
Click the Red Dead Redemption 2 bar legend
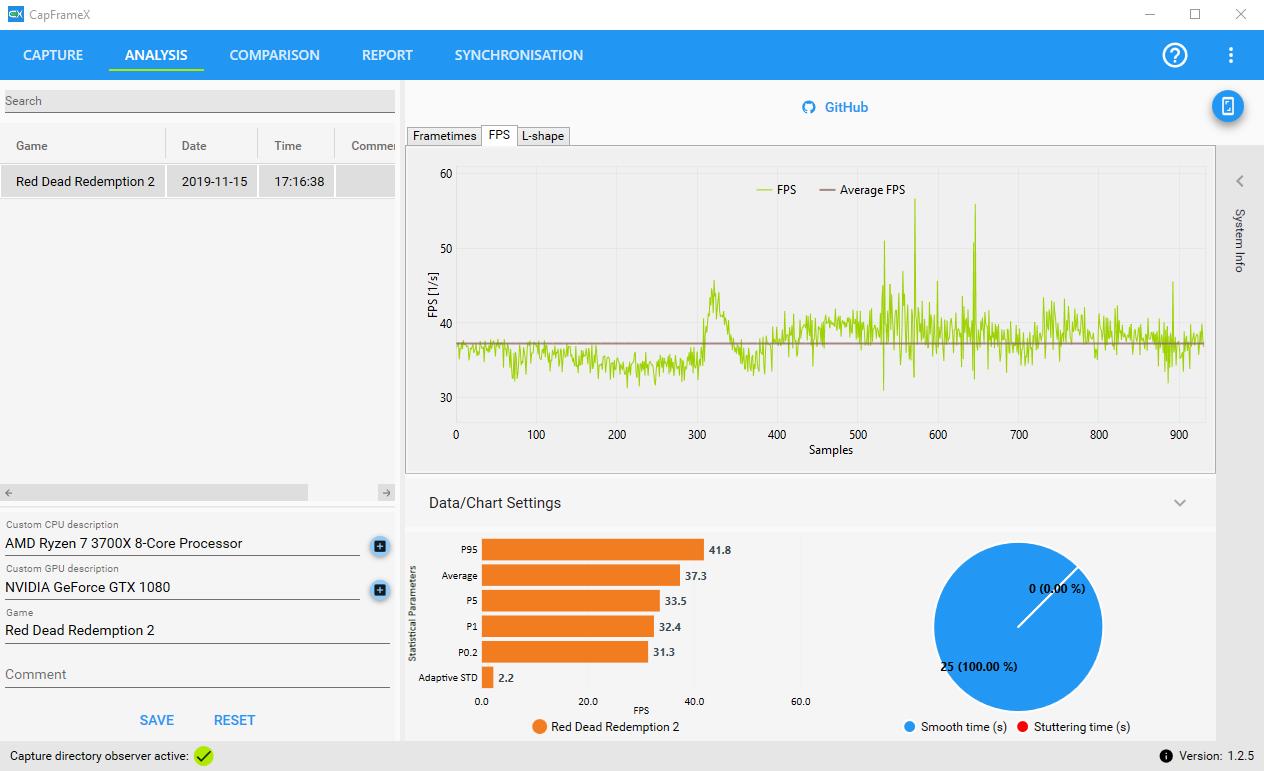point(606,727)
